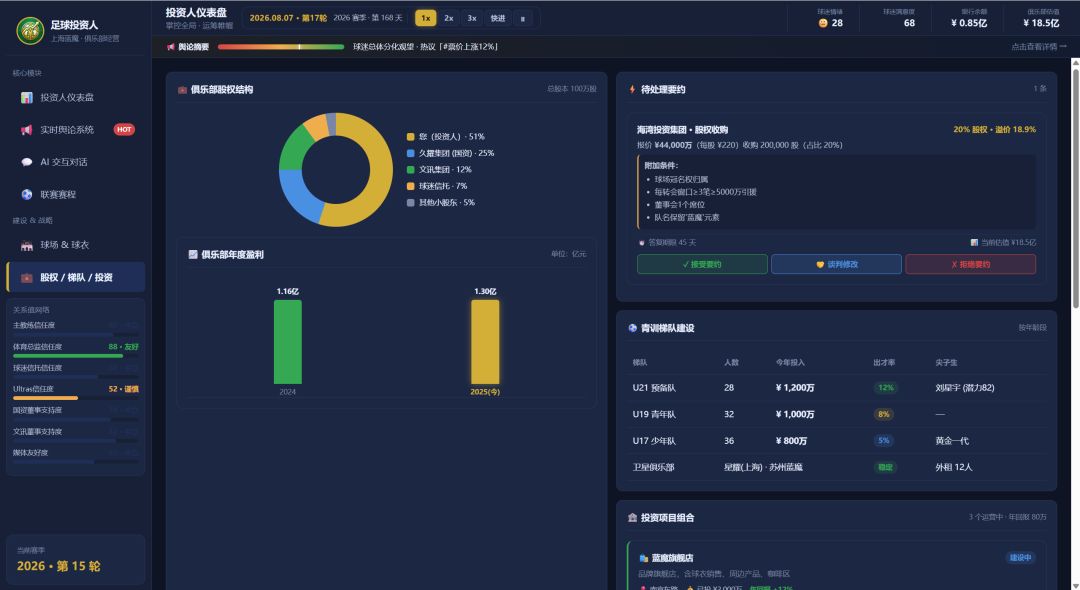
Task: Click the chart icon beside 俱乐部年度盈利
Action: pyautogui.click(x=193, y=255)
